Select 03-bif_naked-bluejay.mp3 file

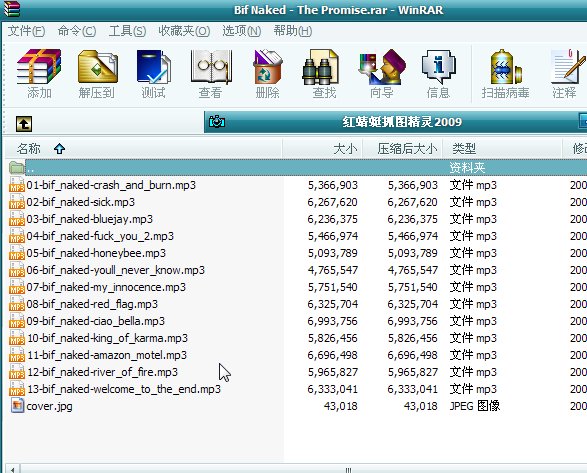pos(89,219)
